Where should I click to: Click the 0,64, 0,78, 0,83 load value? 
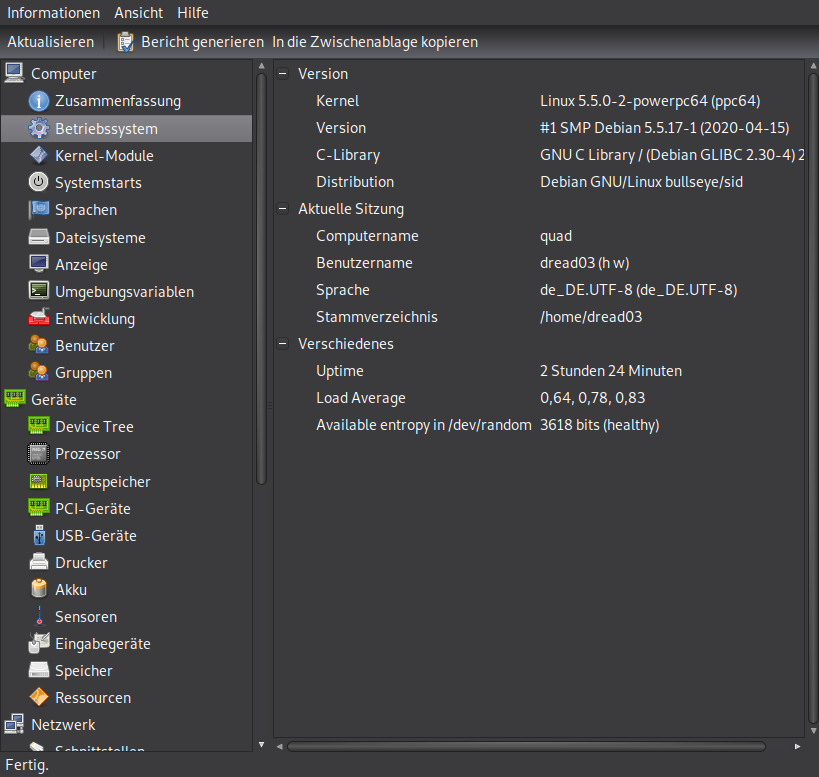point(592,398)
